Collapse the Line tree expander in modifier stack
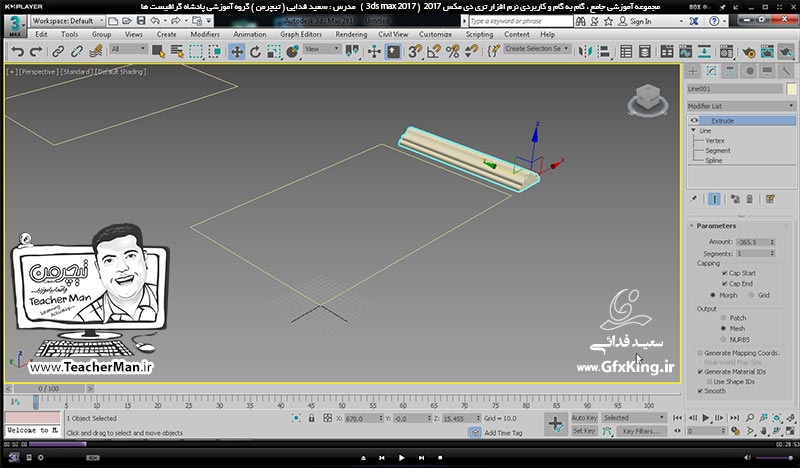Image resolution: width=800 pixels, height=468 pixels. 693,131
